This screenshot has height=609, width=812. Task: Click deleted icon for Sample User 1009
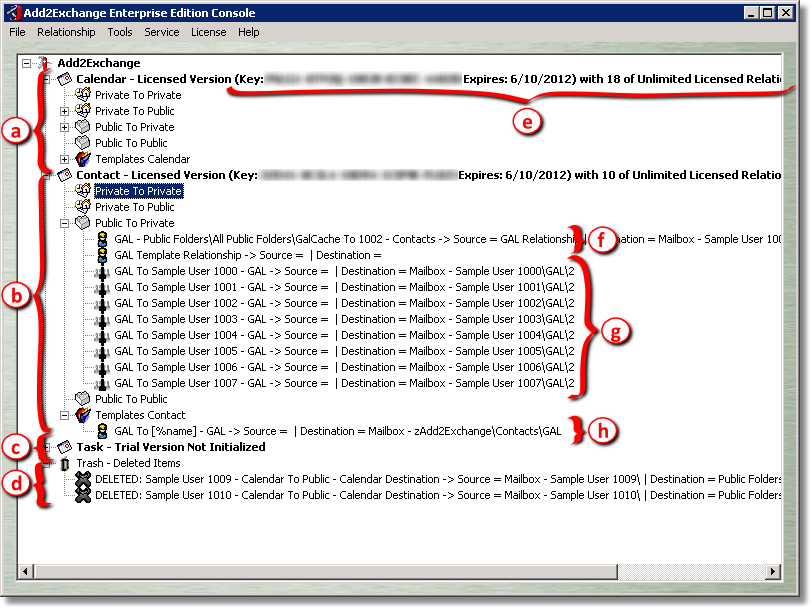tap(83, 480)
